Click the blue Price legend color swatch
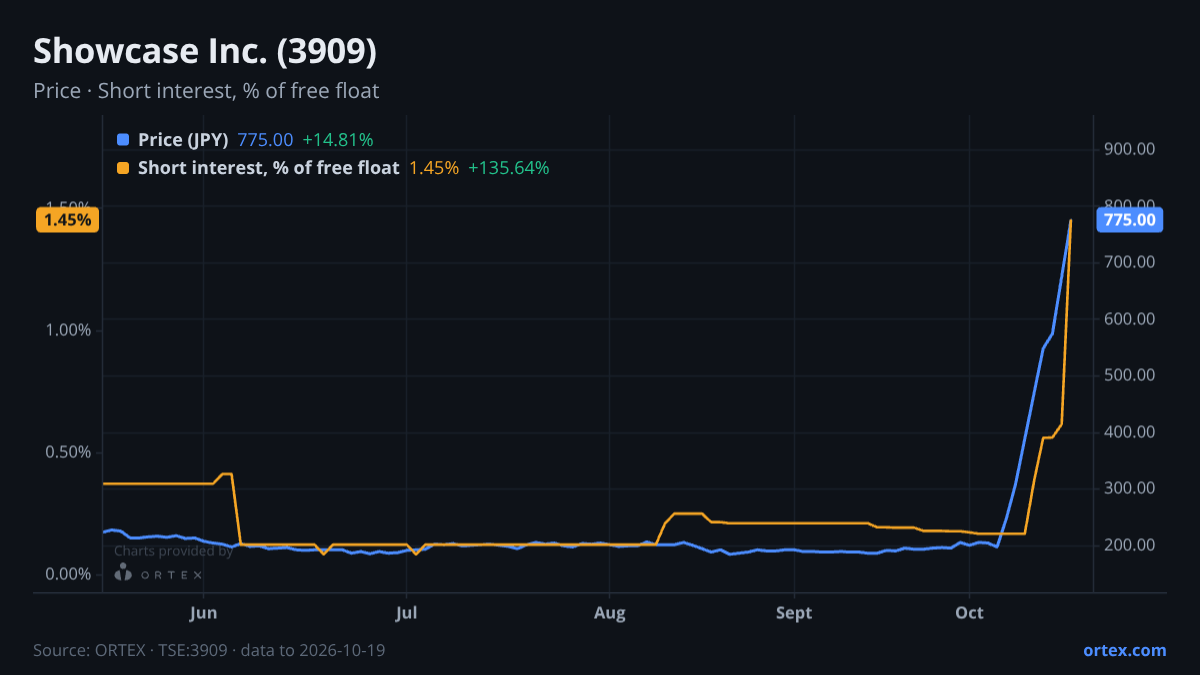The height and width of the screenshot is (675, 1200). (123, 140)
